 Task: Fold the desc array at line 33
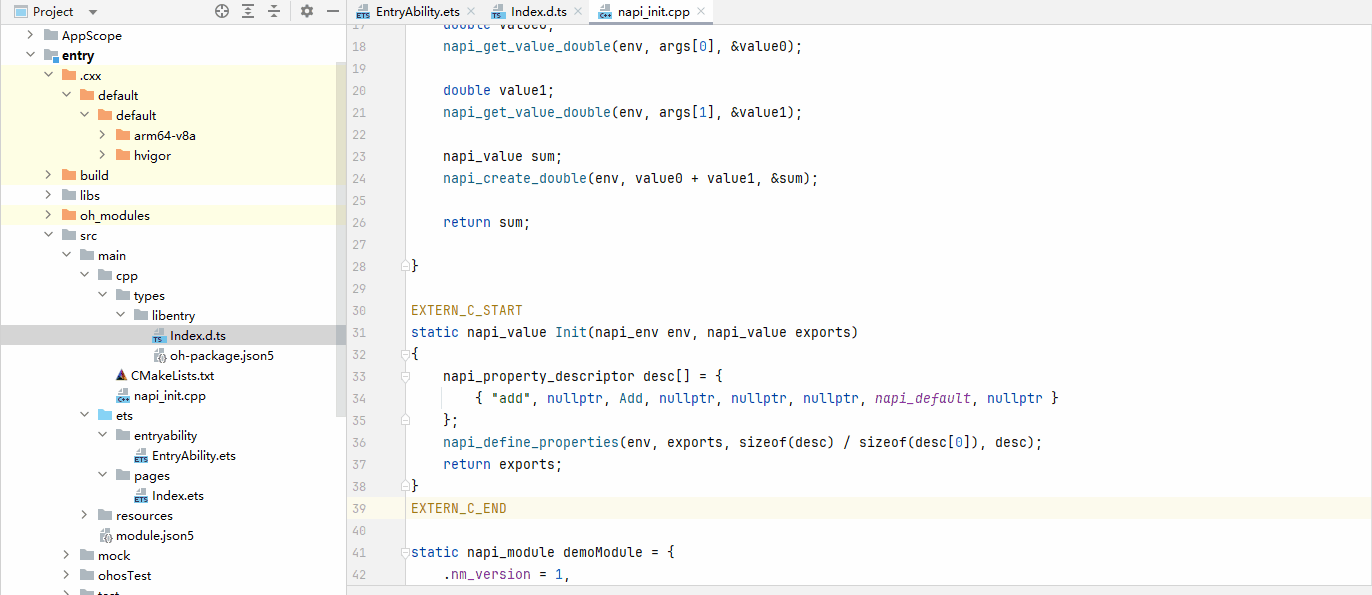pos(405,376)
